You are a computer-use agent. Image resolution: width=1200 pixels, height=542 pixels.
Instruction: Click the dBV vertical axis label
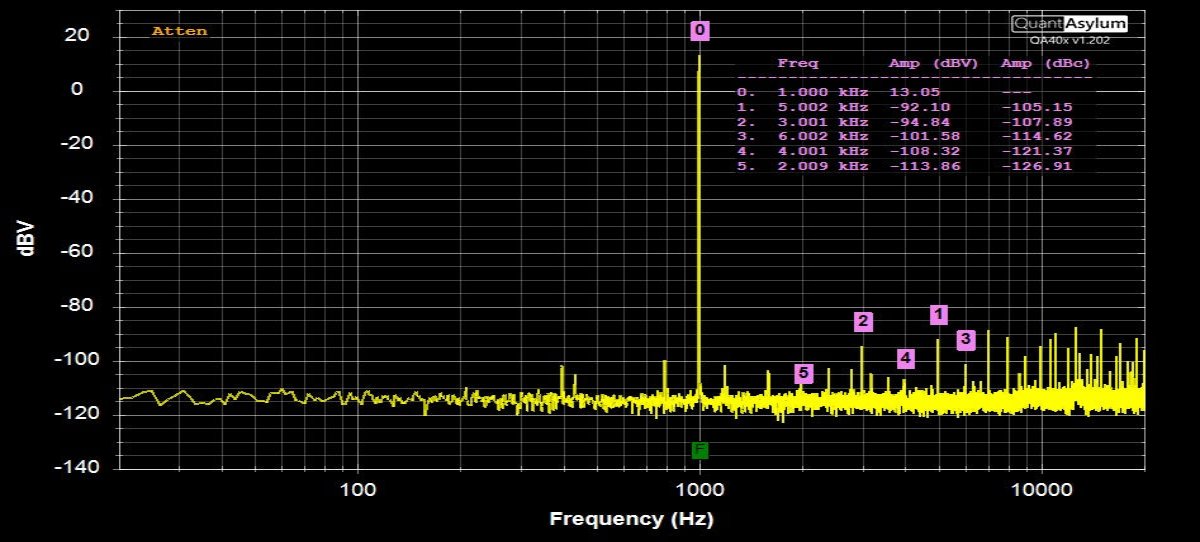[28, 238]
